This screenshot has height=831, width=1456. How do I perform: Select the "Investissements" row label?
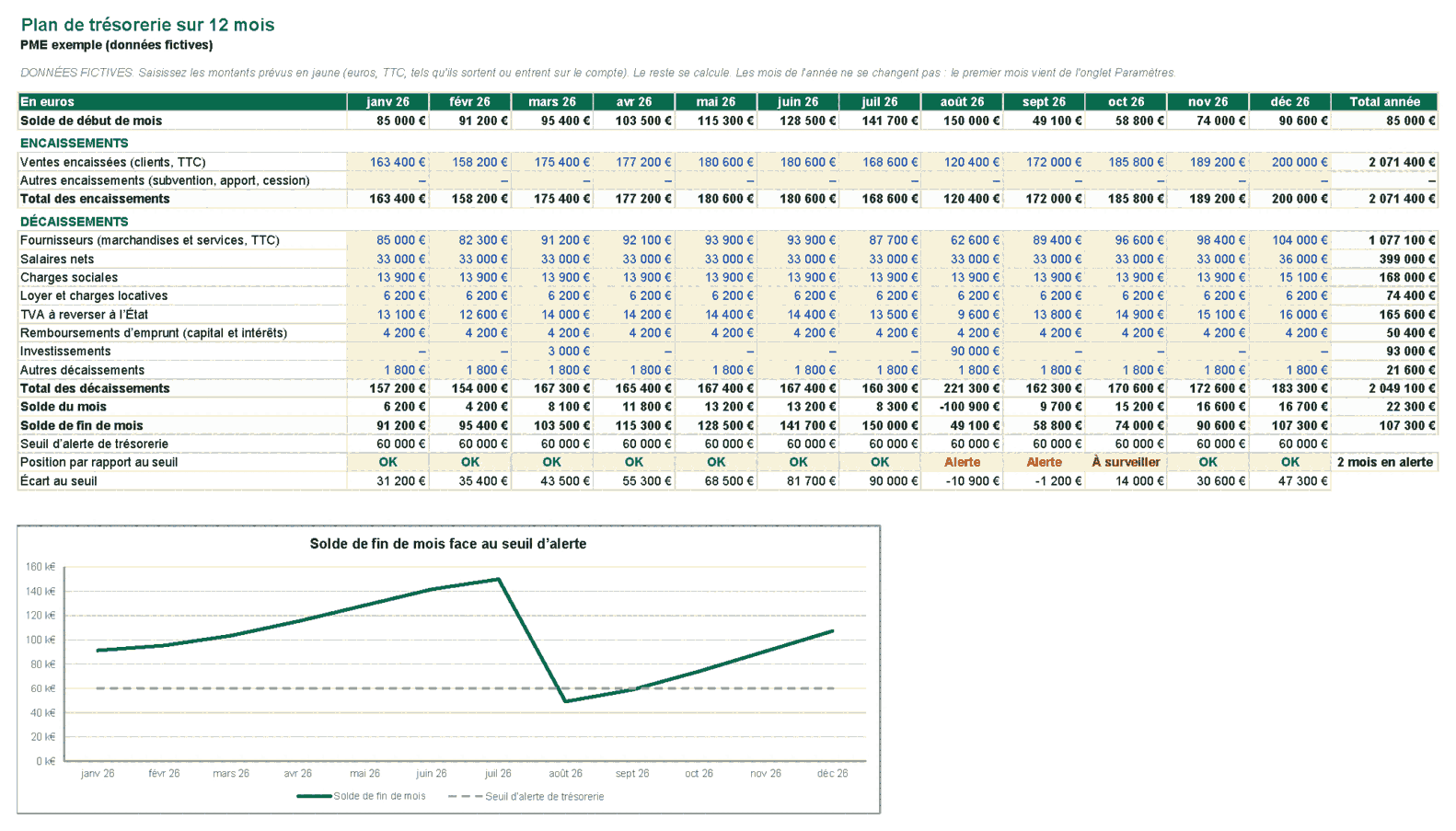tap(65, 352)
